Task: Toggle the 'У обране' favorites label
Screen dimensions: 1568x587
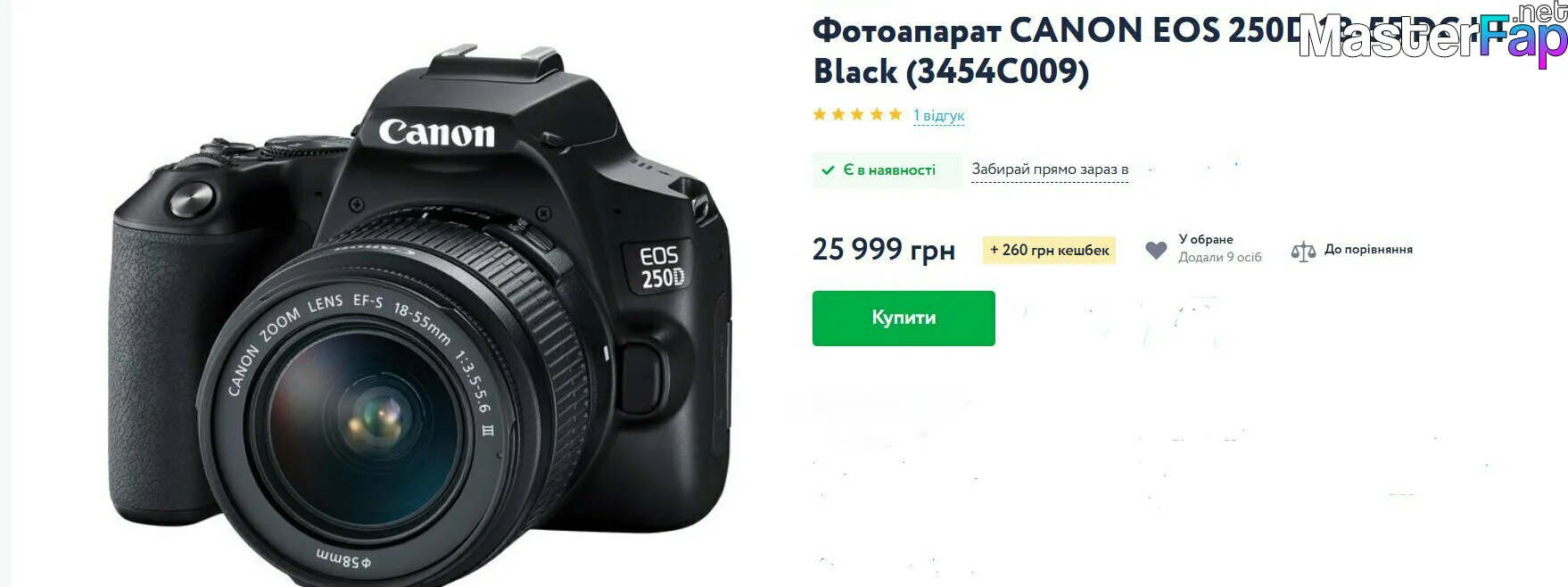Action: coord(1206,239)
